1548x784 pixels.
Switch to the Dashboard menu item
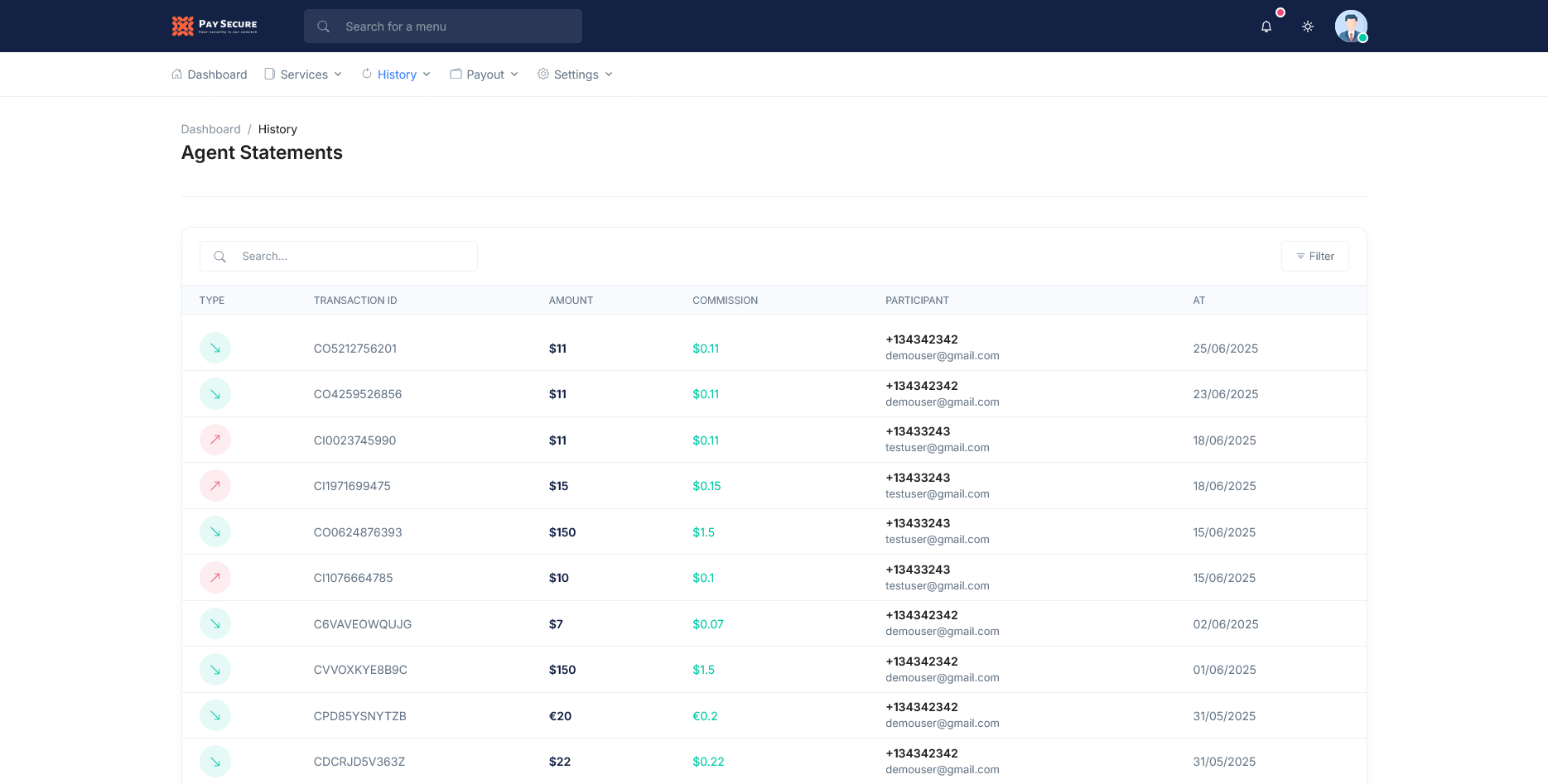pyautogui.click(x=217, y=74)
